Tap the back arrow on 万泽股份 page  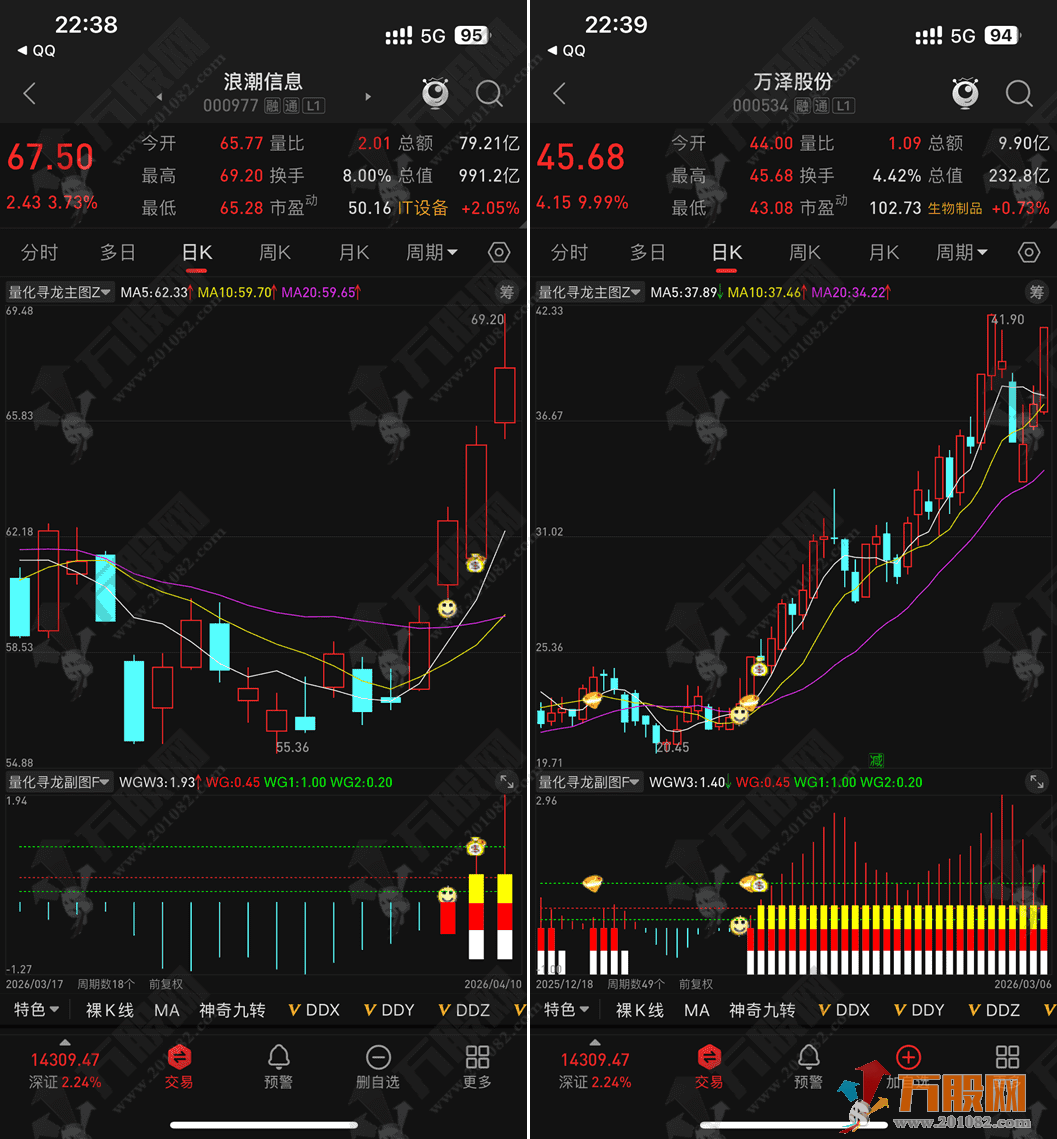[558, 93]
